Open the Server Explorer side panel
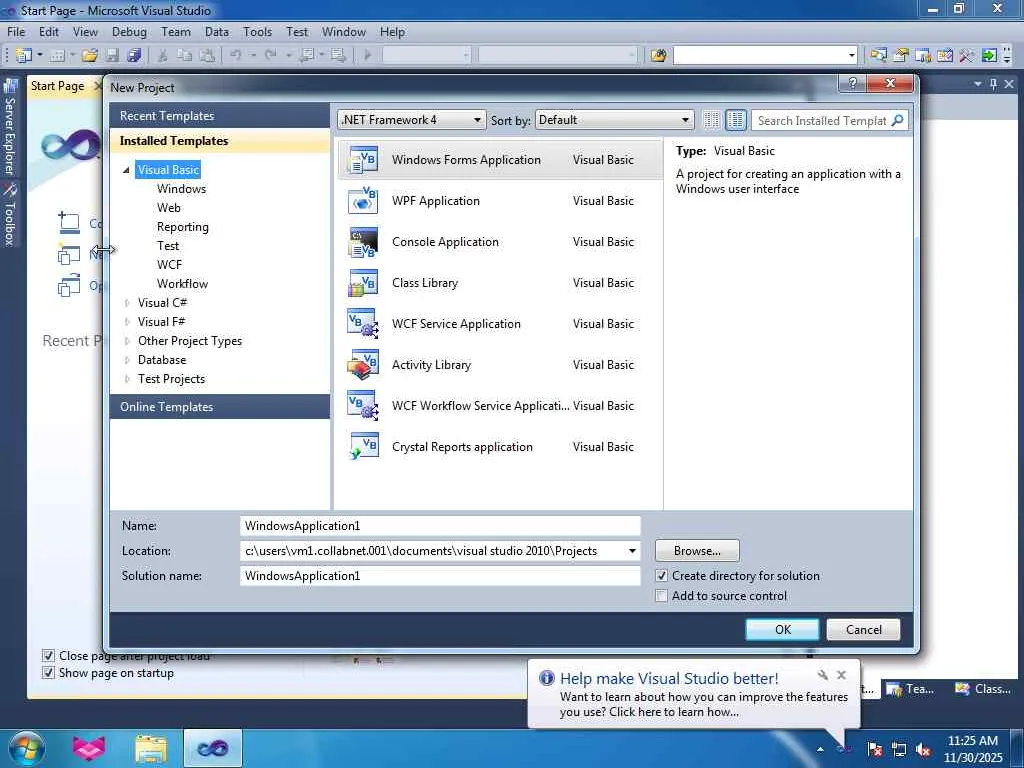1024x768 pixels. point(10,127)
